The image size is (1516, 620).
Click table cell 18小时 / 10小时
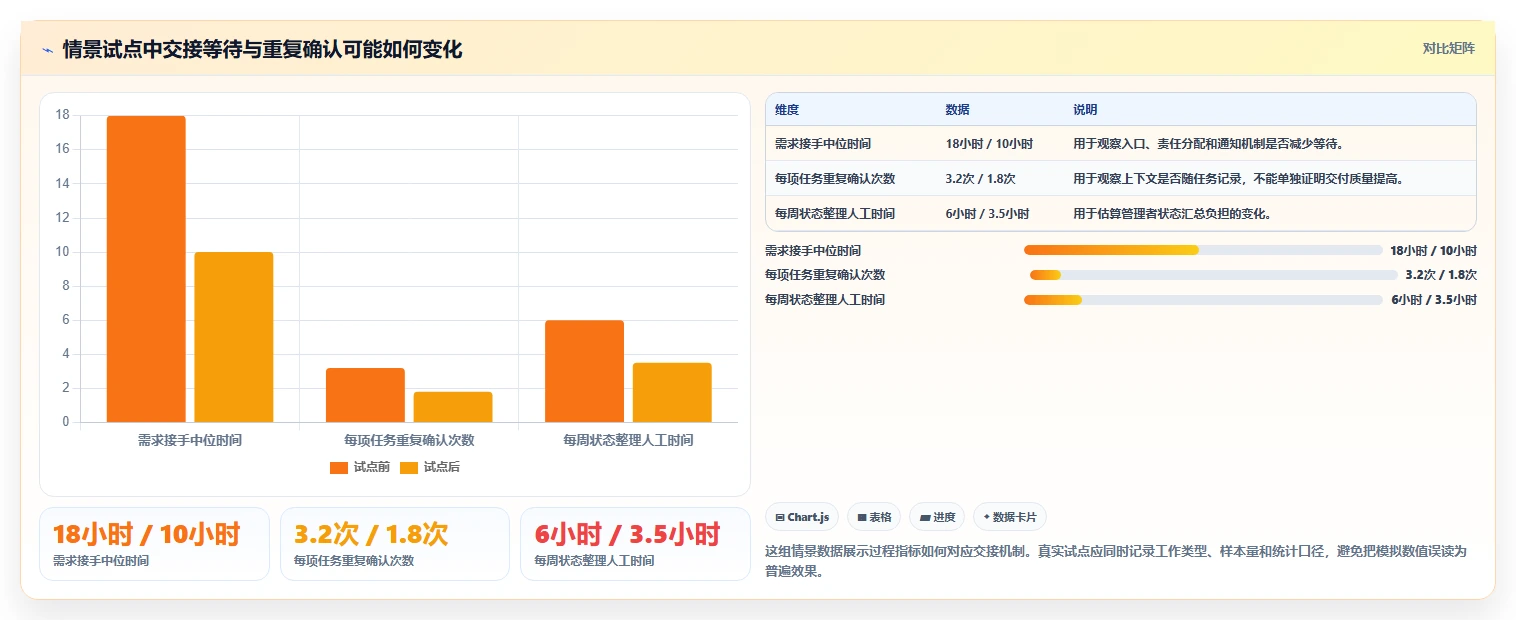989,144
